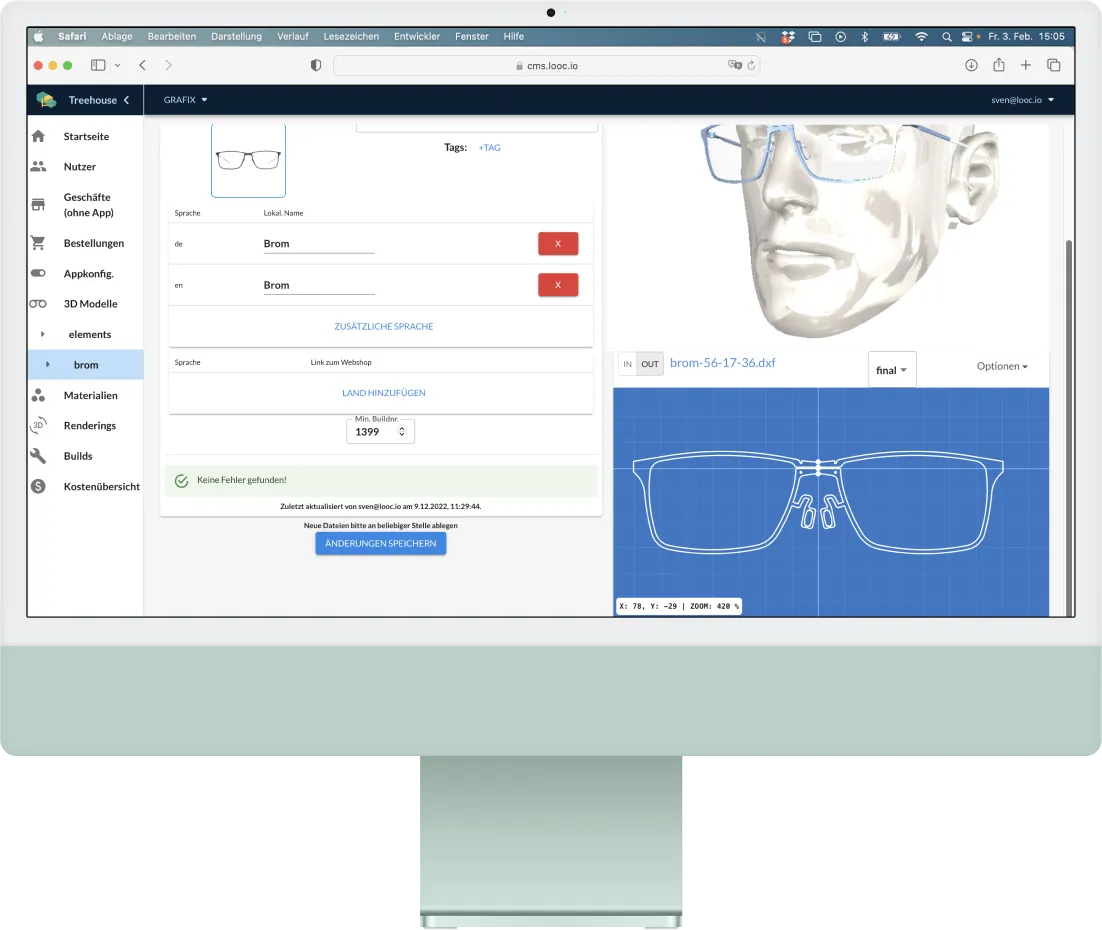Click the Wi-Fi menu bar icon
1102x930 pixels.
click(921, 37)
